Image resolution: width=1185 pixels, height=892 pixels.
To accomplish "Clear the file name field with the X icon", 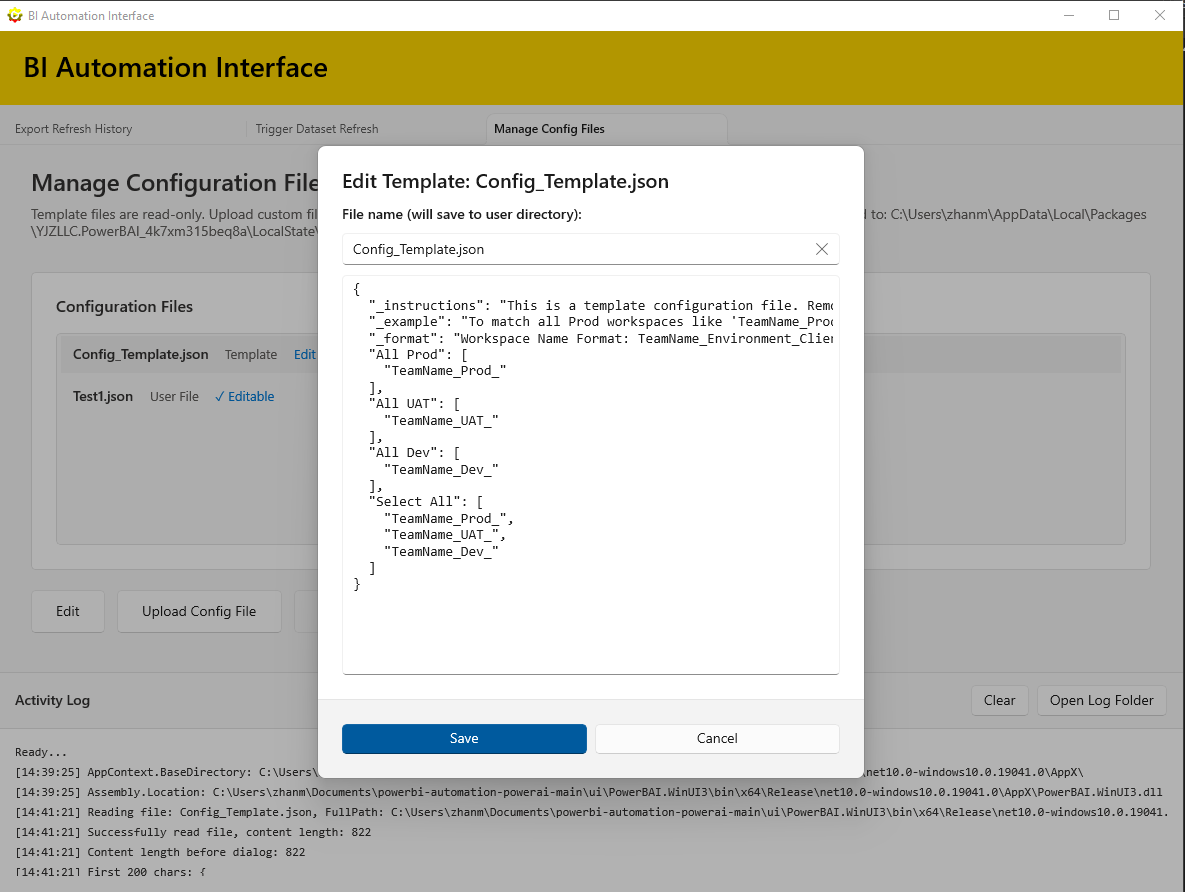I will [821, 249].
